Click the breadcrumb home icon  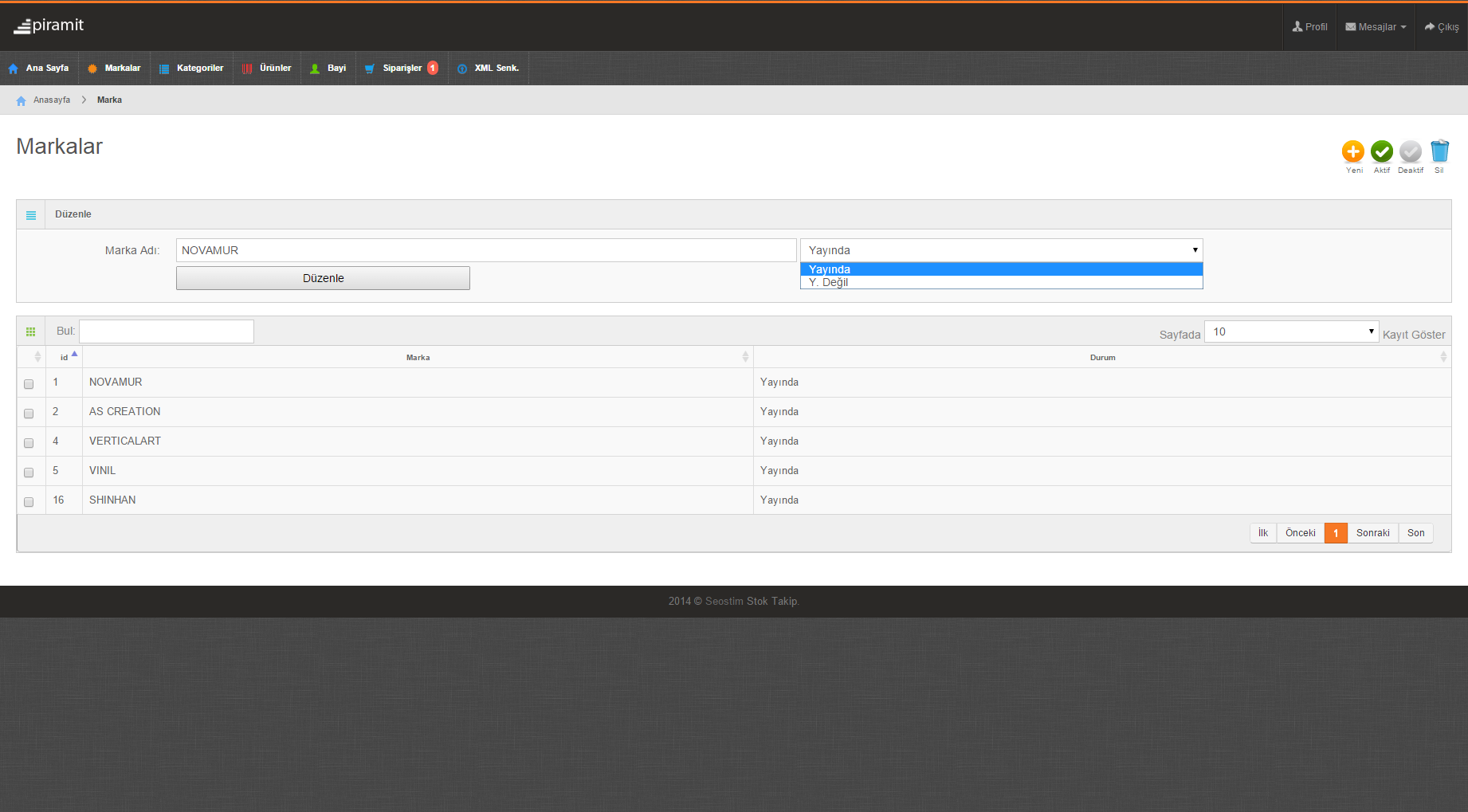click(x=22, y=100)
